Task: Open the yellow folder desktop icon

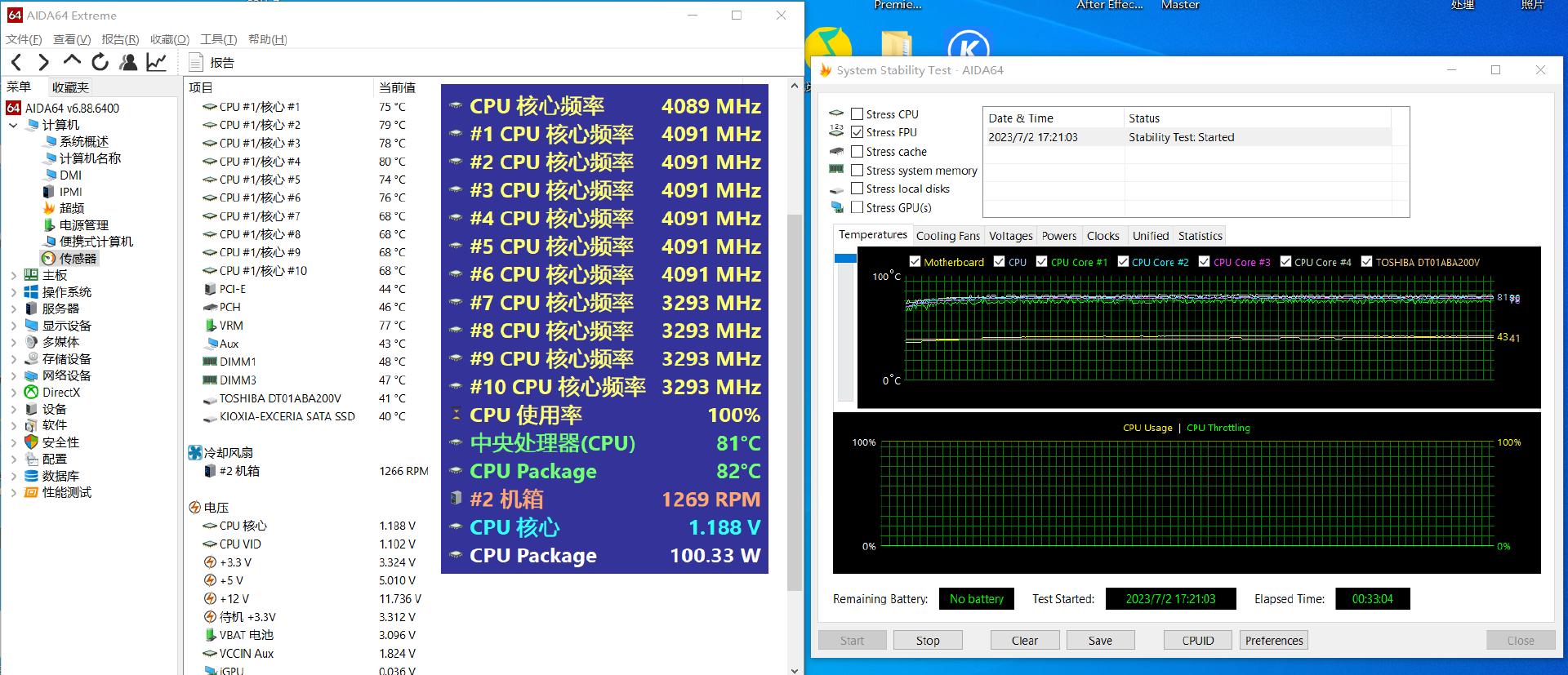Action: pyautogui.click(x=896, y=45)
